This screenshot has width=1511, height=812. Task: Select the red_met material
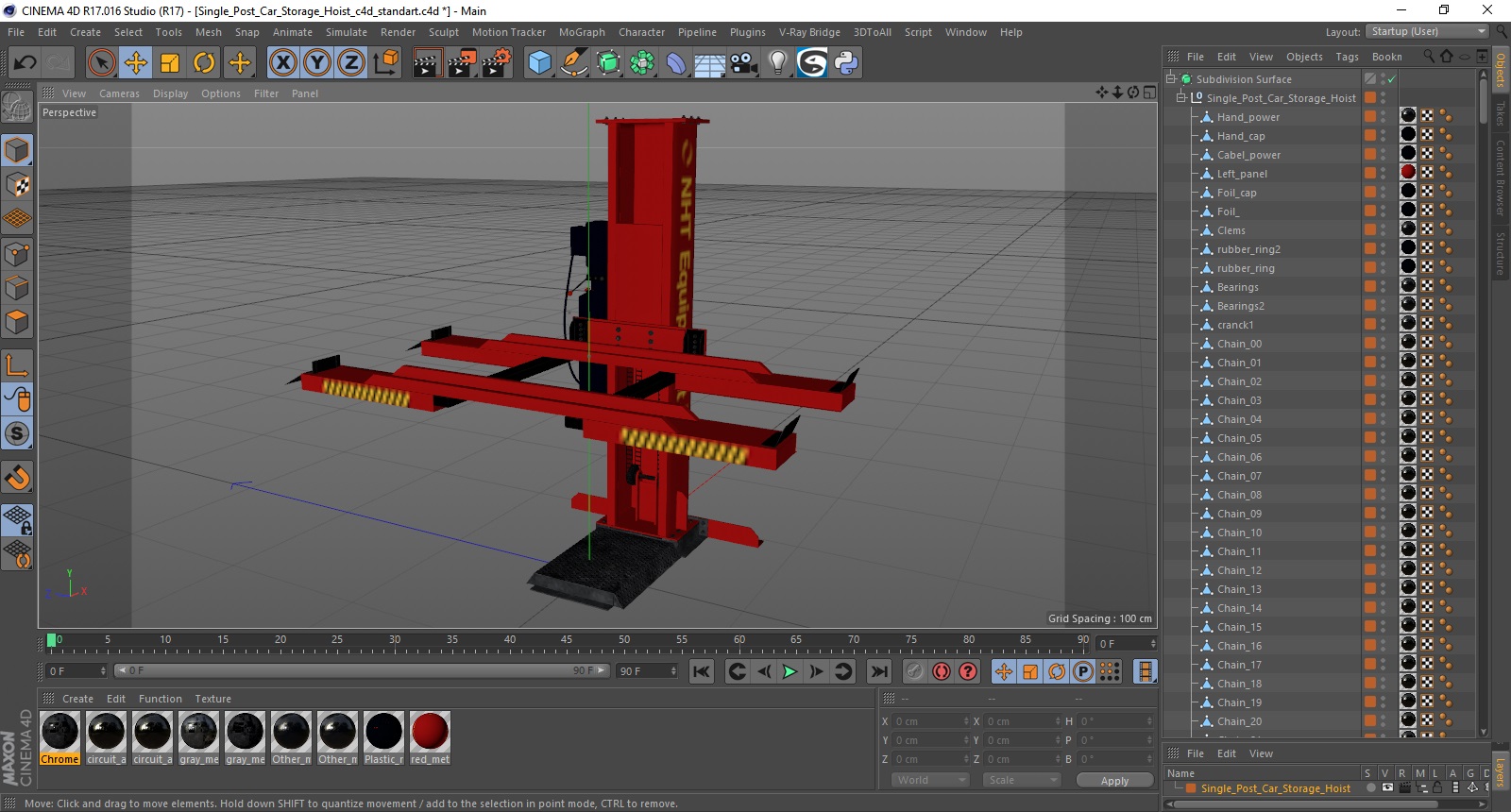(x=430, y=738)
